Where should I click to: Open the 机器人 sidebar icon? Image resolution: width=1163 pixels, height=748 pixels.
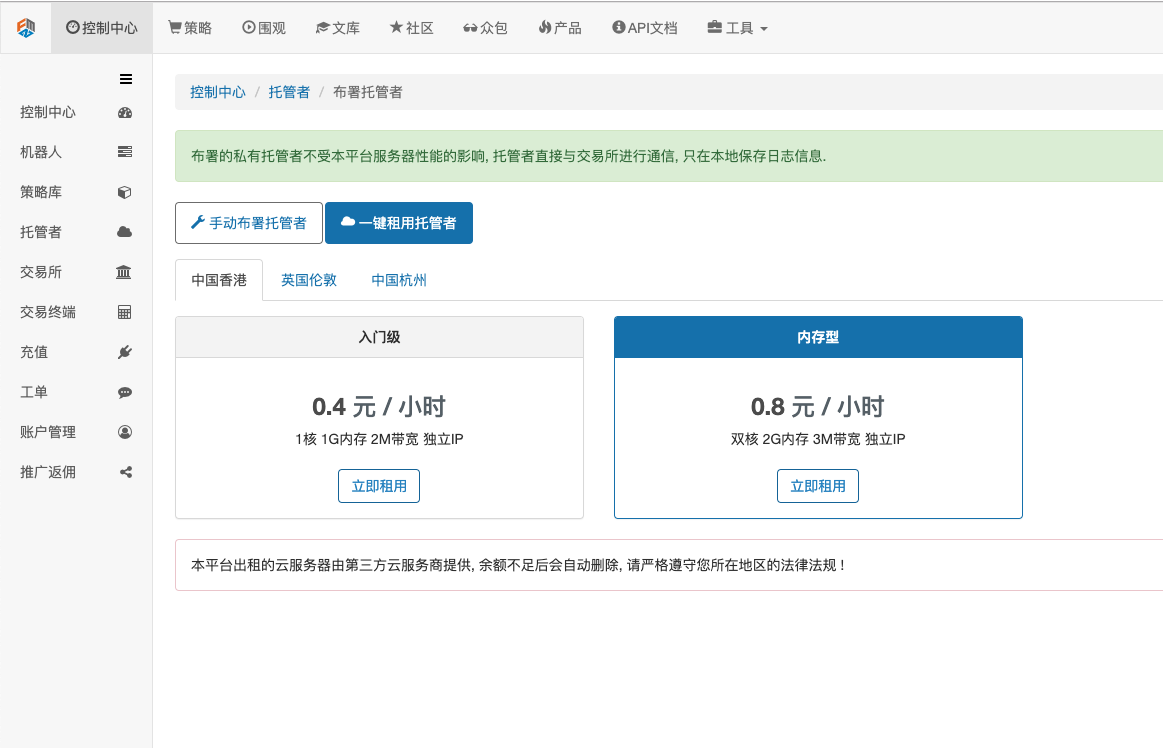(125, 152)
